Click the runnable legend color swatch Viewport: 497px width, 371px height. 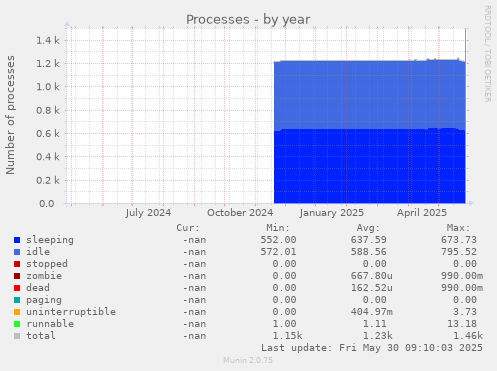pyautogui.click(x=17, y=324)
